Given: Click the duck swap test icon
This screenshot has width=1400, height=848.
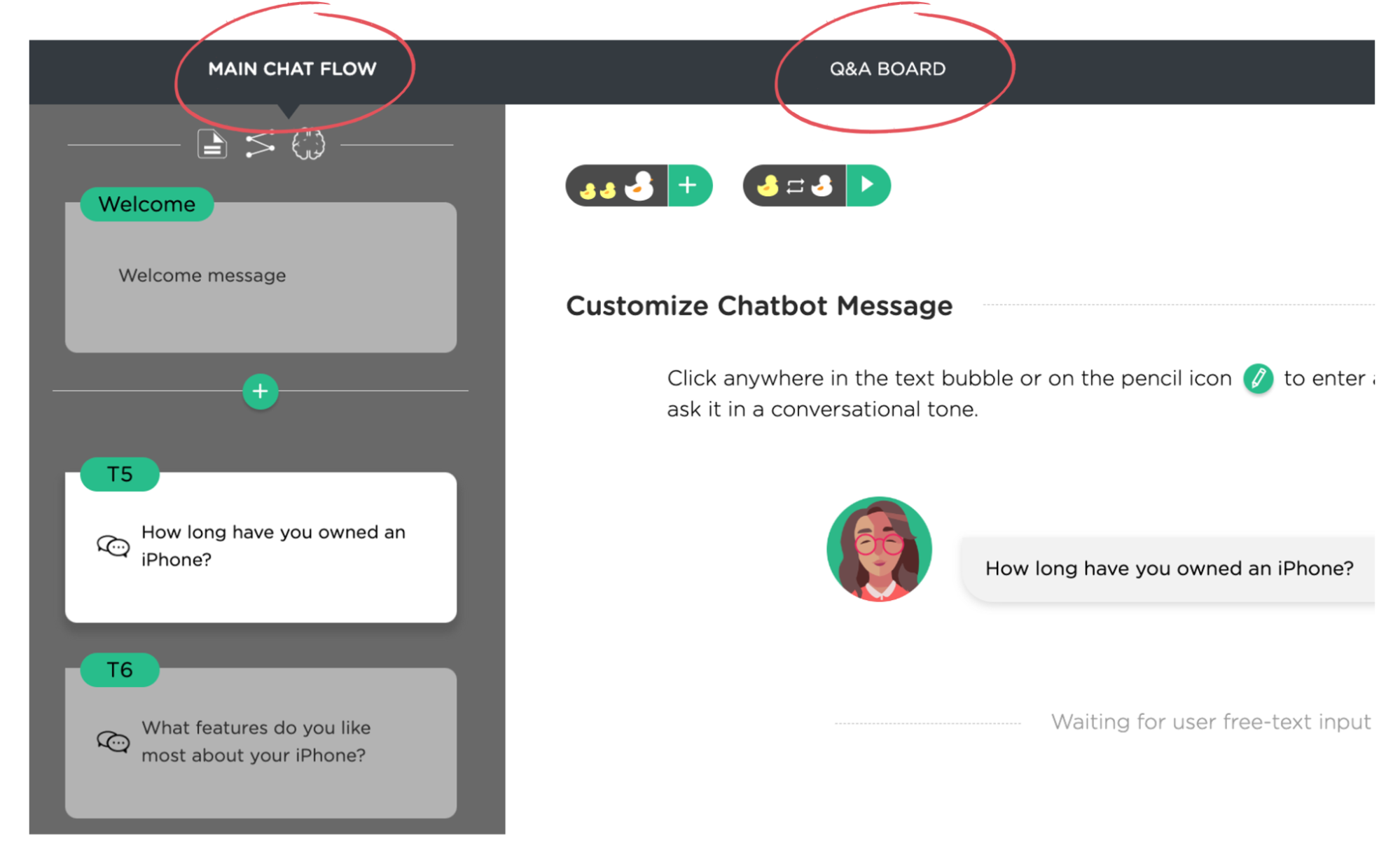Looking at the screenshot, I should coord(794,186).
